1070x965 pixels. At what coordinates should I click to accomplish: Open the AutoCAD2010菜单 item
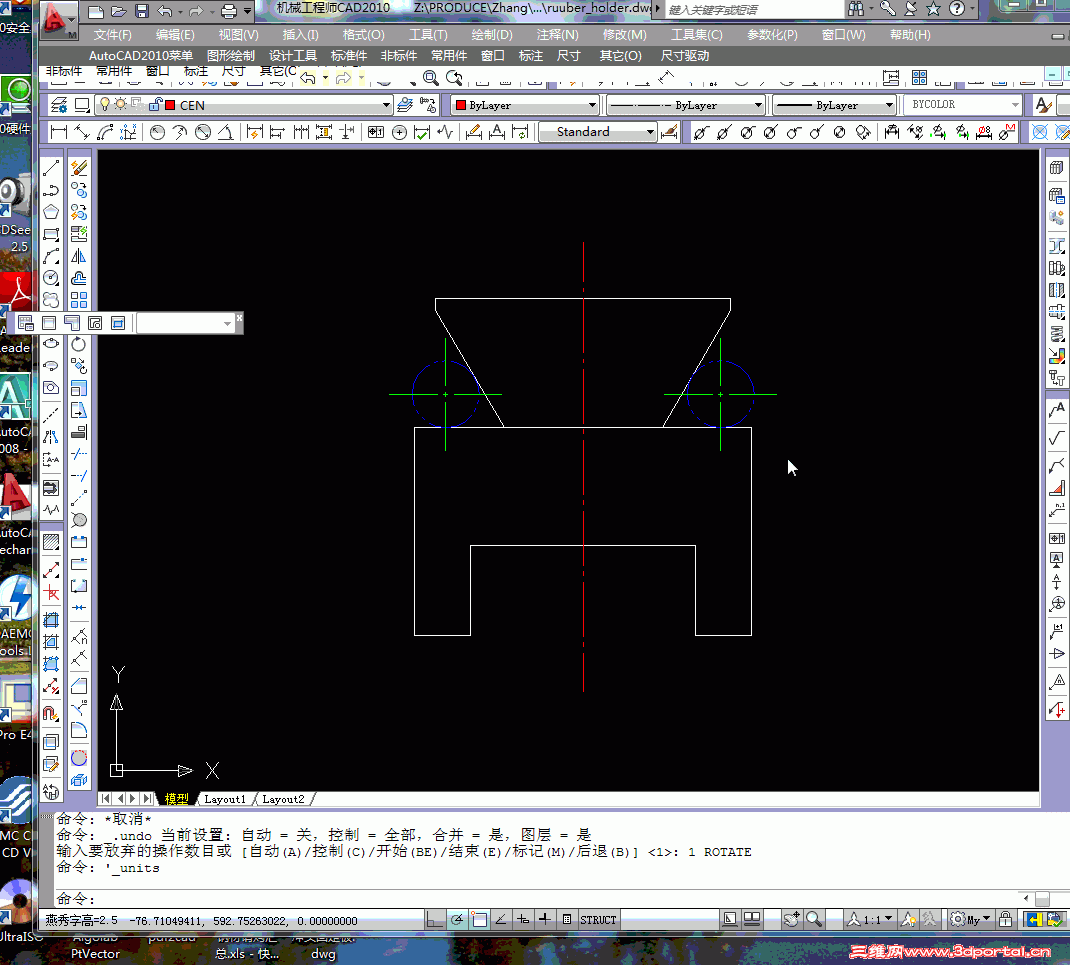141,56
